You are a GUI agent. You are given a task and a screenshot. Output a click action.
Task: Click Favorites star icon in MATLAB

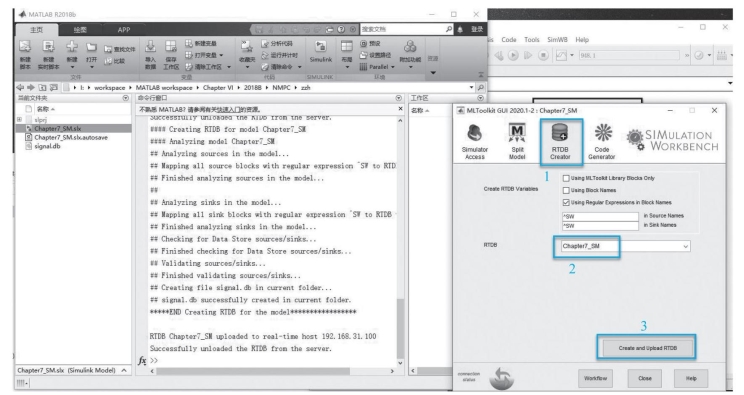click(x=246, y=47)
